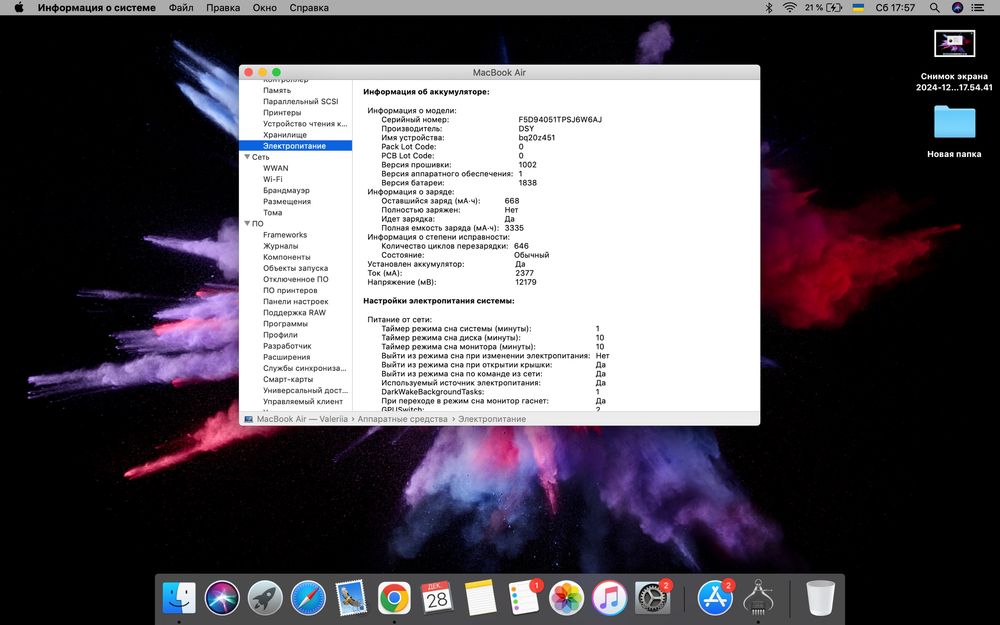This screenshot has width=1000, height=625.
Task: Click the Bluetooth icon in menu bar
Action: click(769, 8)
